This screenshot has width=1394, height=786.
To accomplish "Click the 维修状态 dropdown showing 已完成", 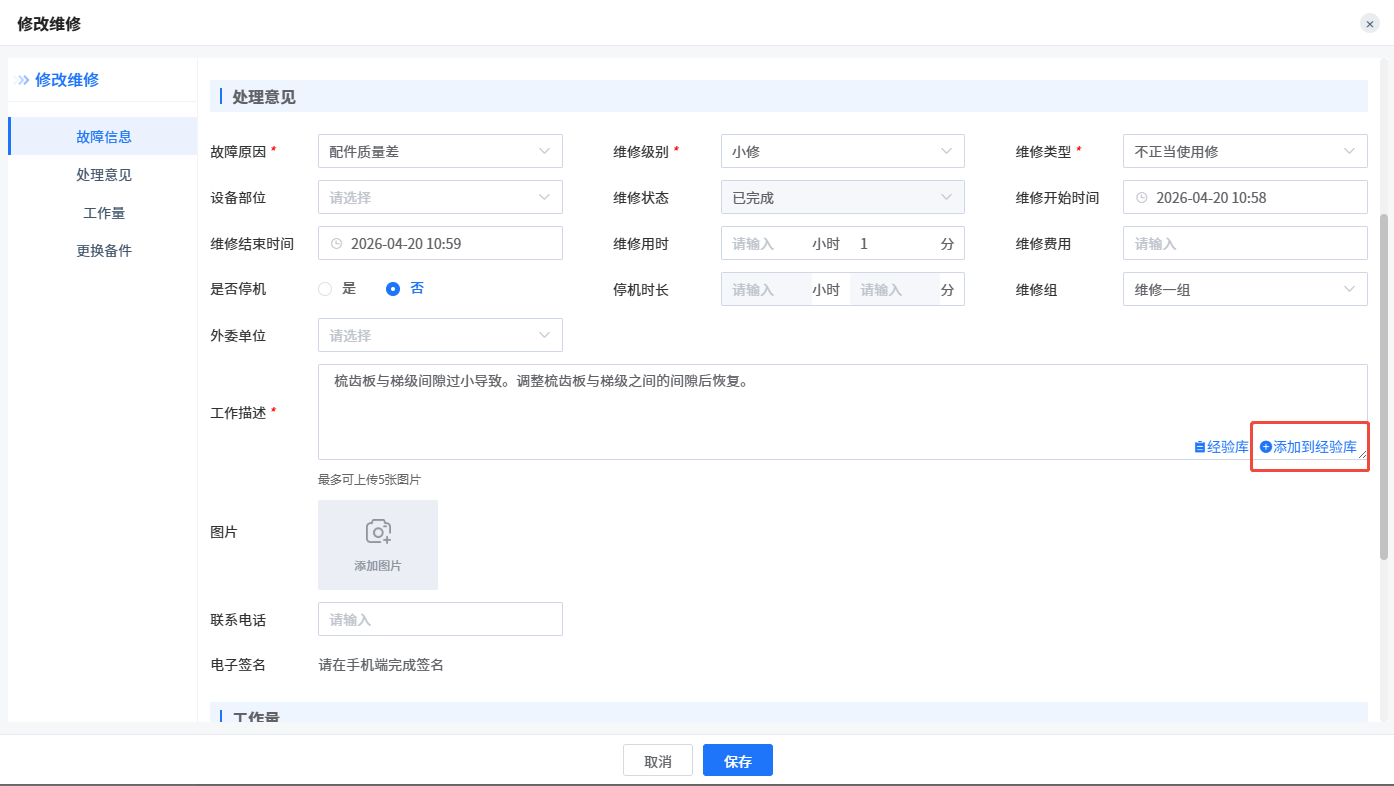I will tap(842, 197).
